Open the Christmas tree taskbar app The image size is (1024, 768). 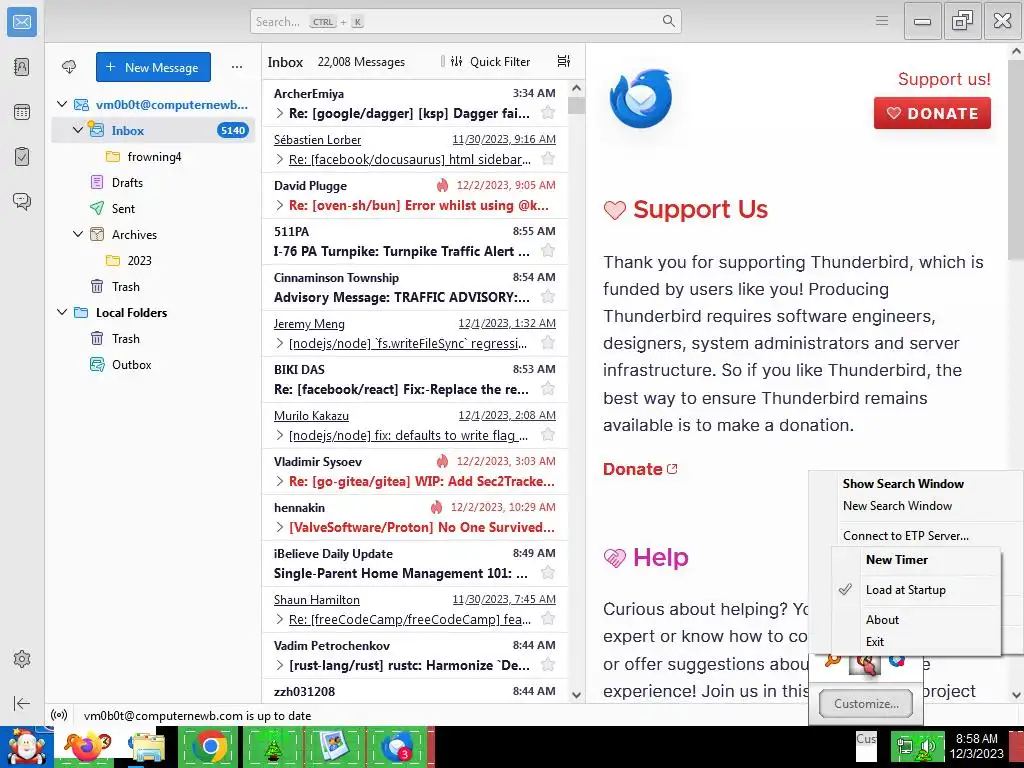pos(272,746)
